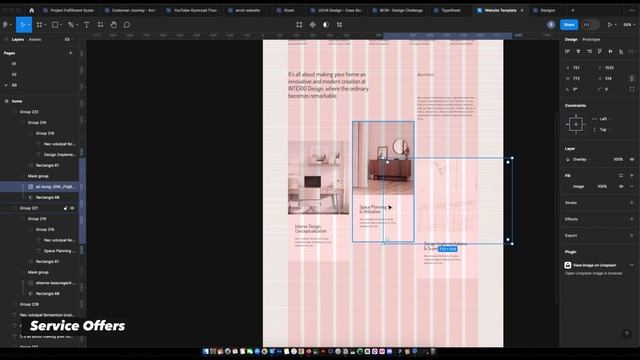The width and height of the screenshot is (640, 360).
Task: Click the Use as mask icon
Action: [x=326, y=25]
